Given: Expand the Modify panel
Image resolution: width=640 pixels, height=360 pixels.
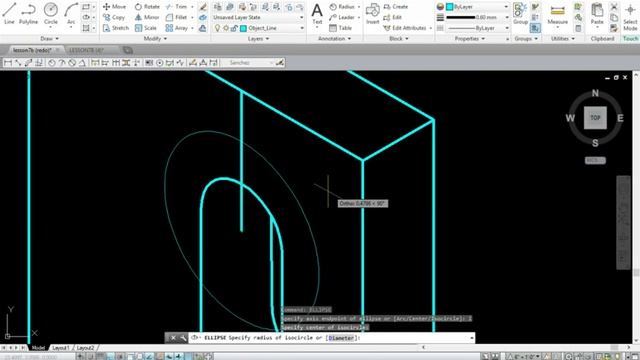Looking at the screenshot, I should [x=155, y=38].
